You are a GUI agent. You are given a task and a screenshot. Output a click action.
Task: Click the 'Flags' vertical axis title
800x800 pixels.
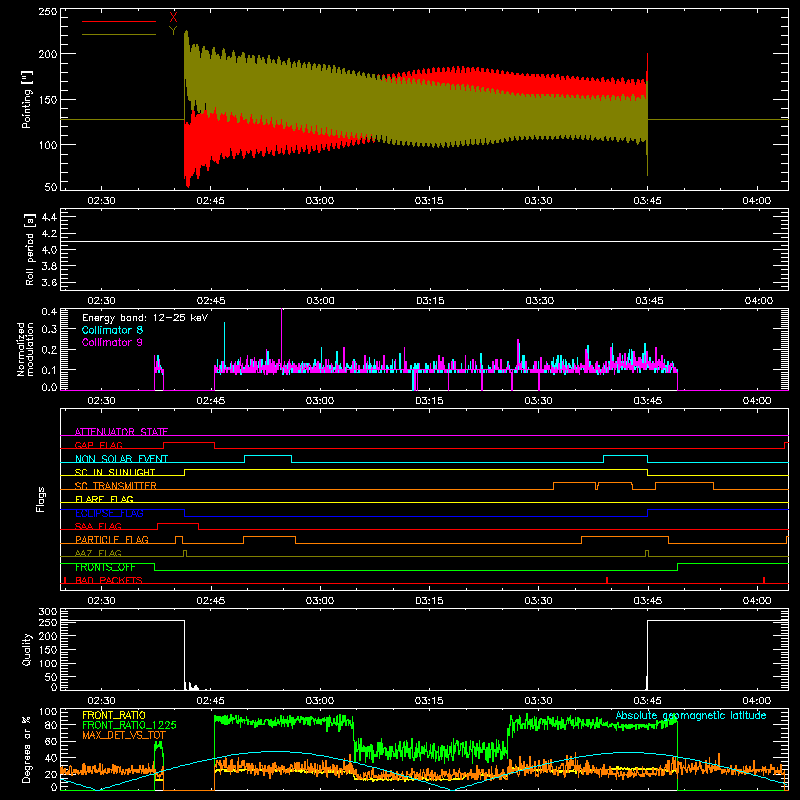pyautogui.click(x=41, y=499)
